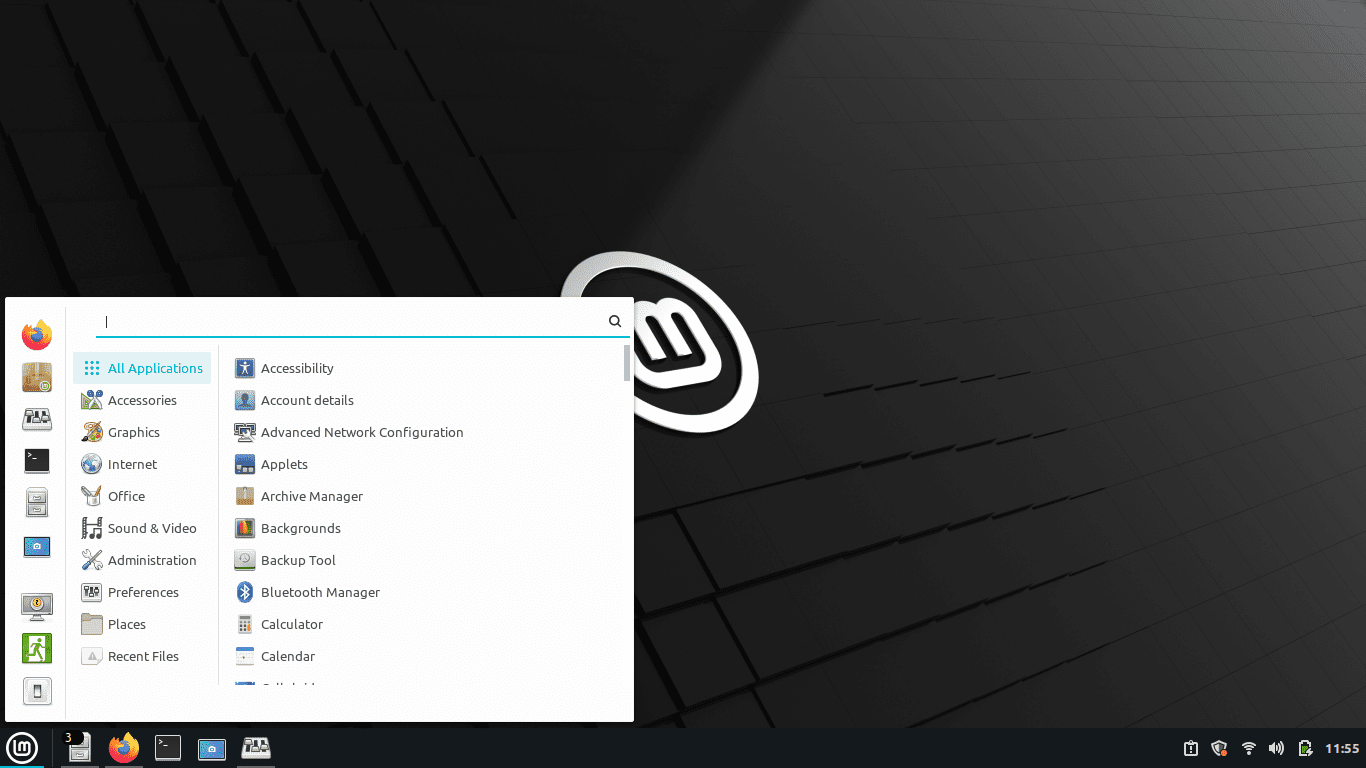Launch the Calculator app
Viewport: 1366px width, 768px height.
pos(291,624)
